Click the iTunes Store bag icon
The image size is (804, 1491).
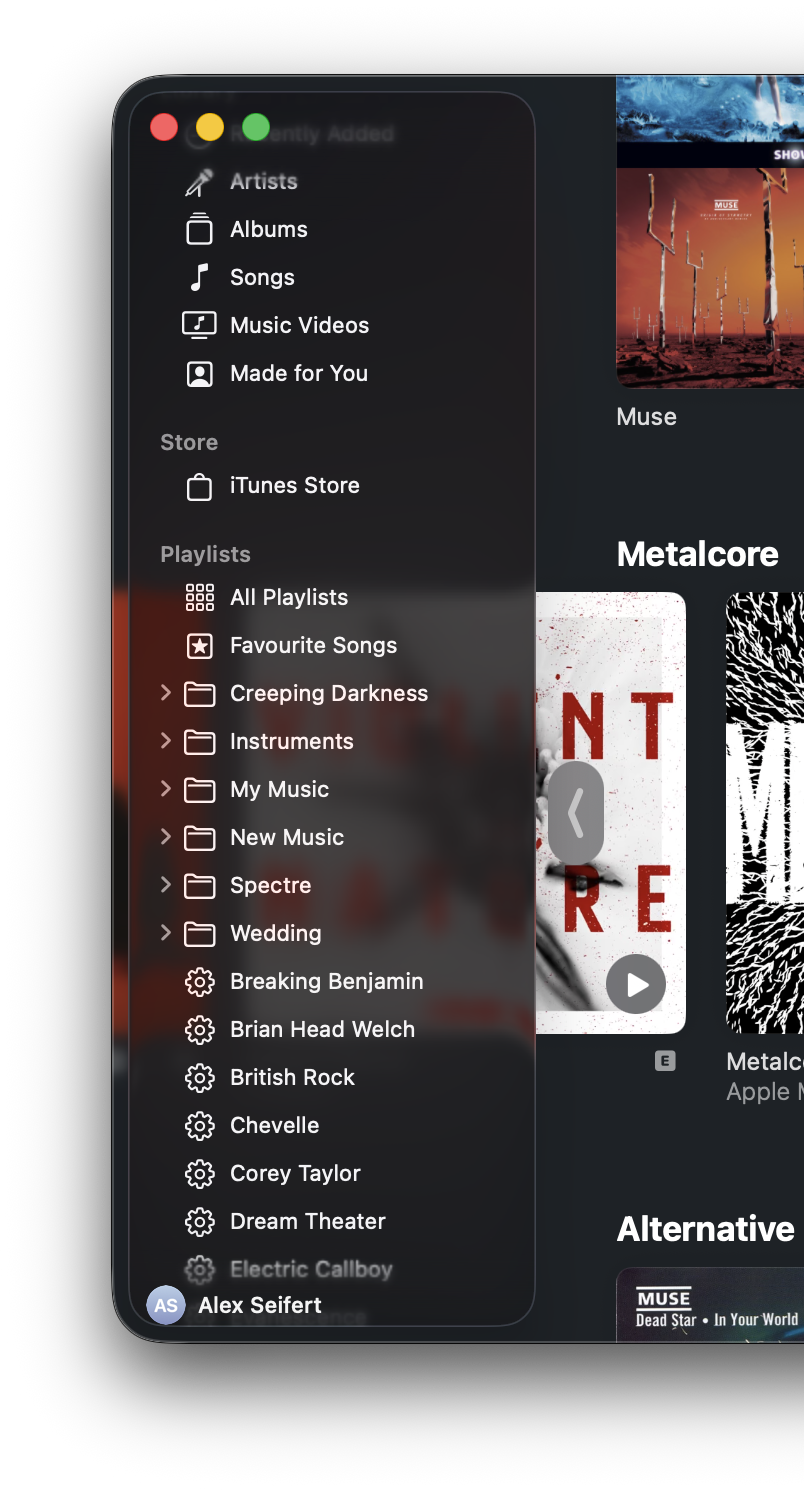pos(199,486)
